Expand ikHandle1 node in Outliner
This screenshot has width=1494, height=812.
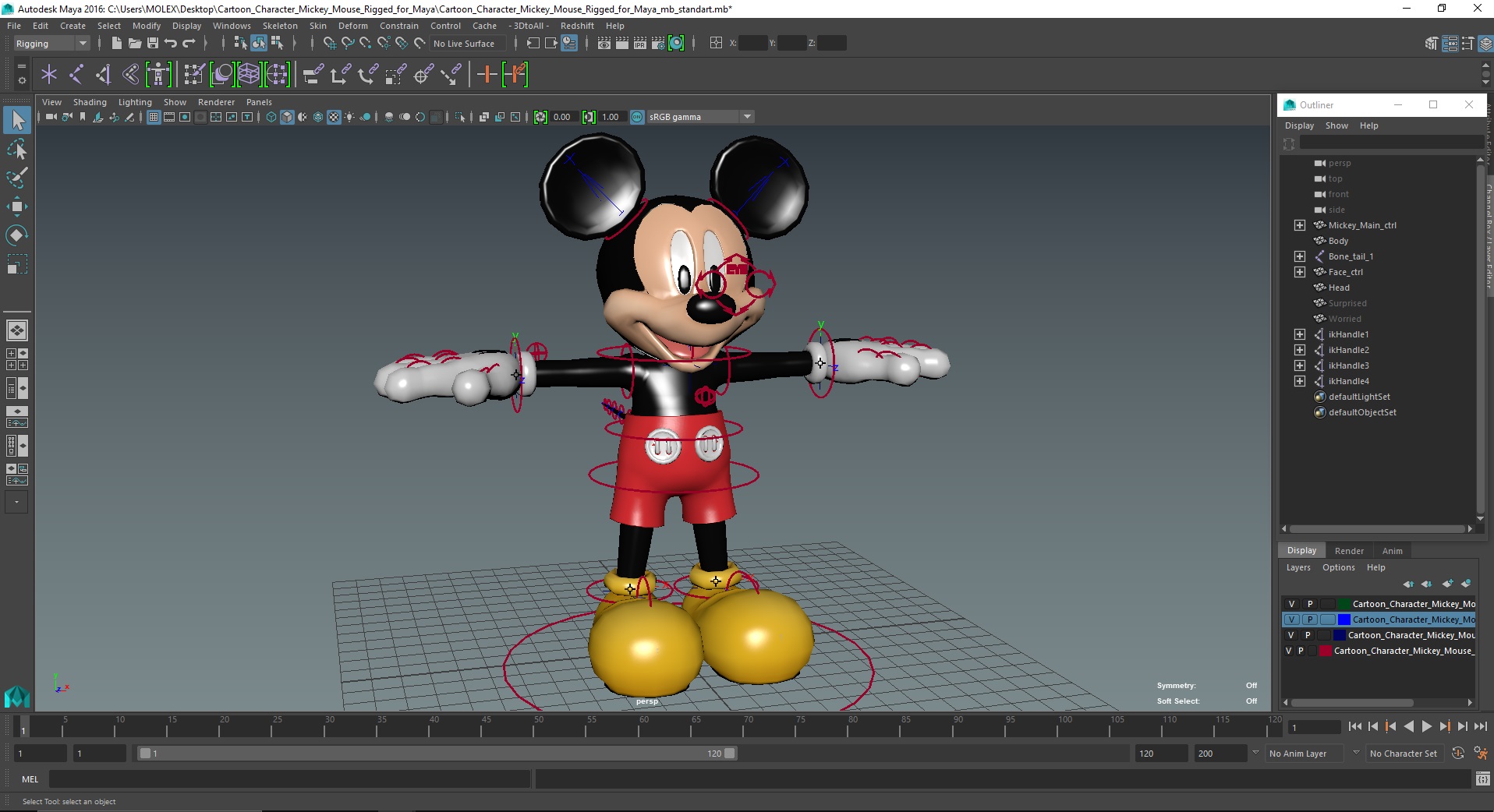tap(1300, 334)
